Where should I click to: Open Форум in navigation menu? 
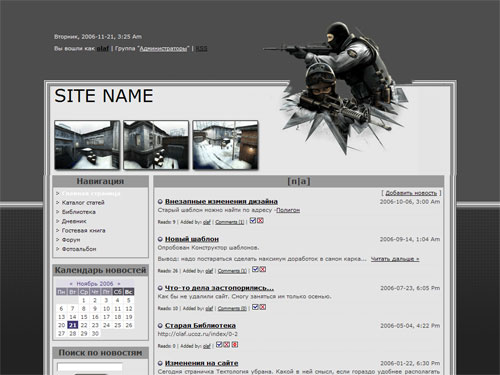[x=71, y=240]
